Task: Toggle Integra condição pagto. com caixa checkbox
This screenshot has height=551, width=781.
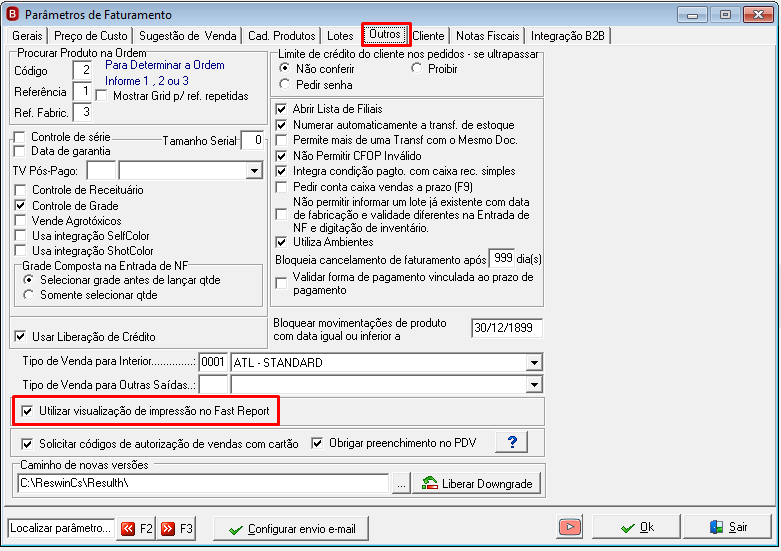Action: [x=281, y=171]
